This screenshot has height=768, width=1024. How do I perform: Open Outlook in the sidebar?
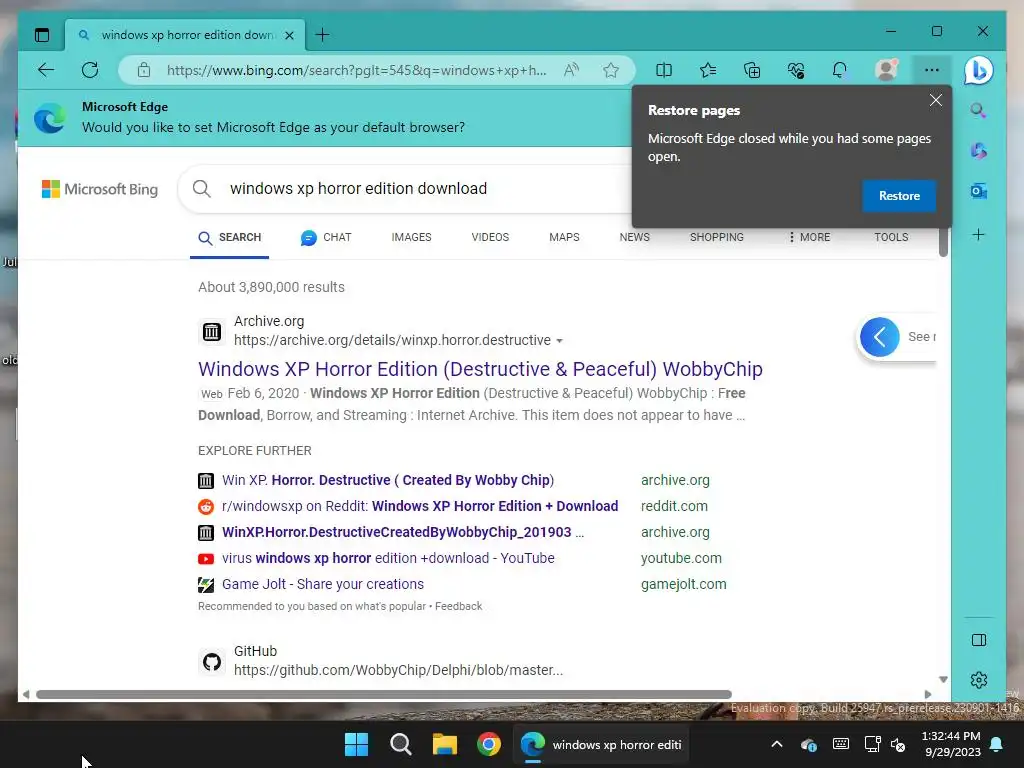978,191
